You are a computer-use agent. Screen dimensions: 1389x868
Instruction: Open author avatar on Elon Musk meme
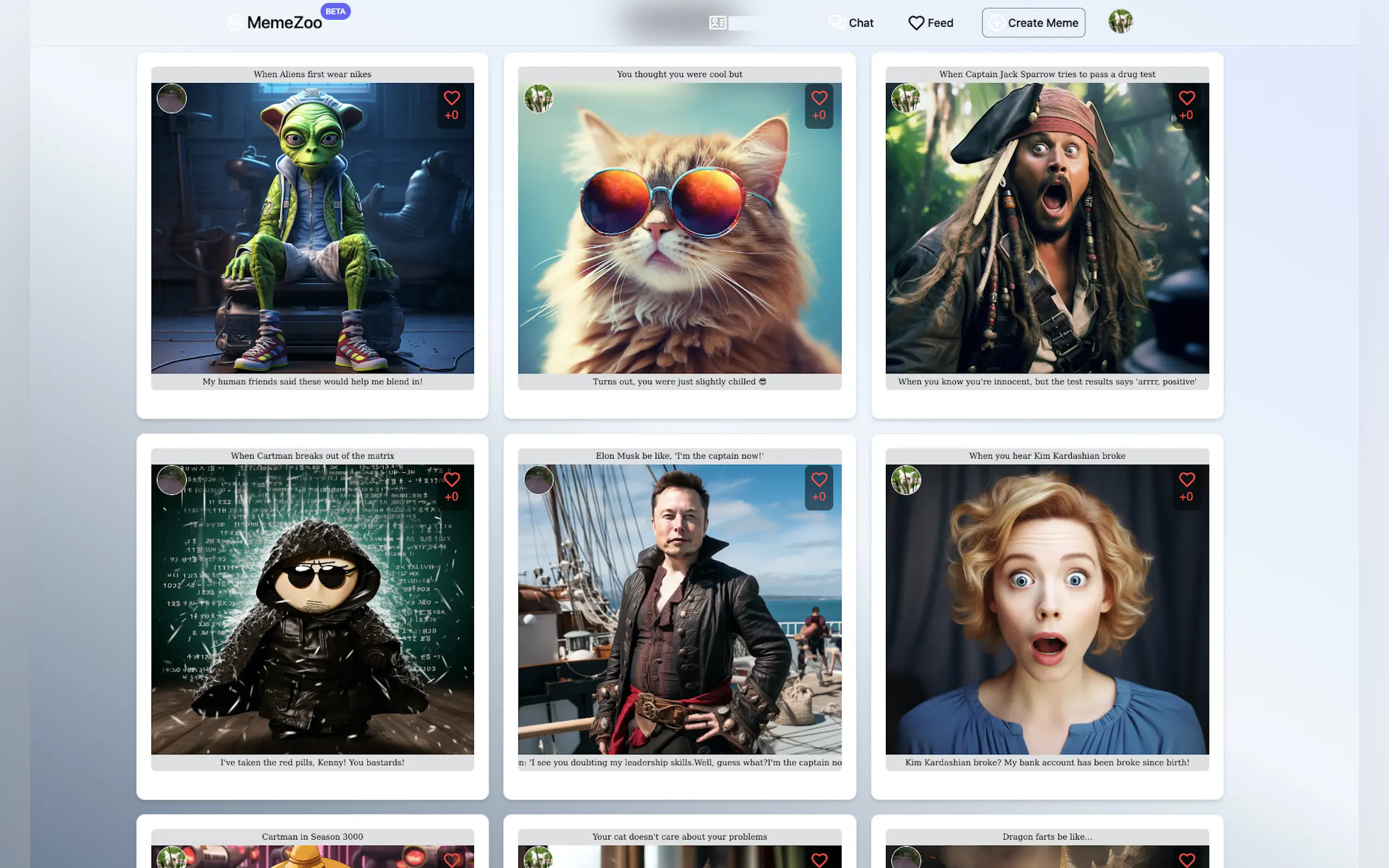coord(539,480)
